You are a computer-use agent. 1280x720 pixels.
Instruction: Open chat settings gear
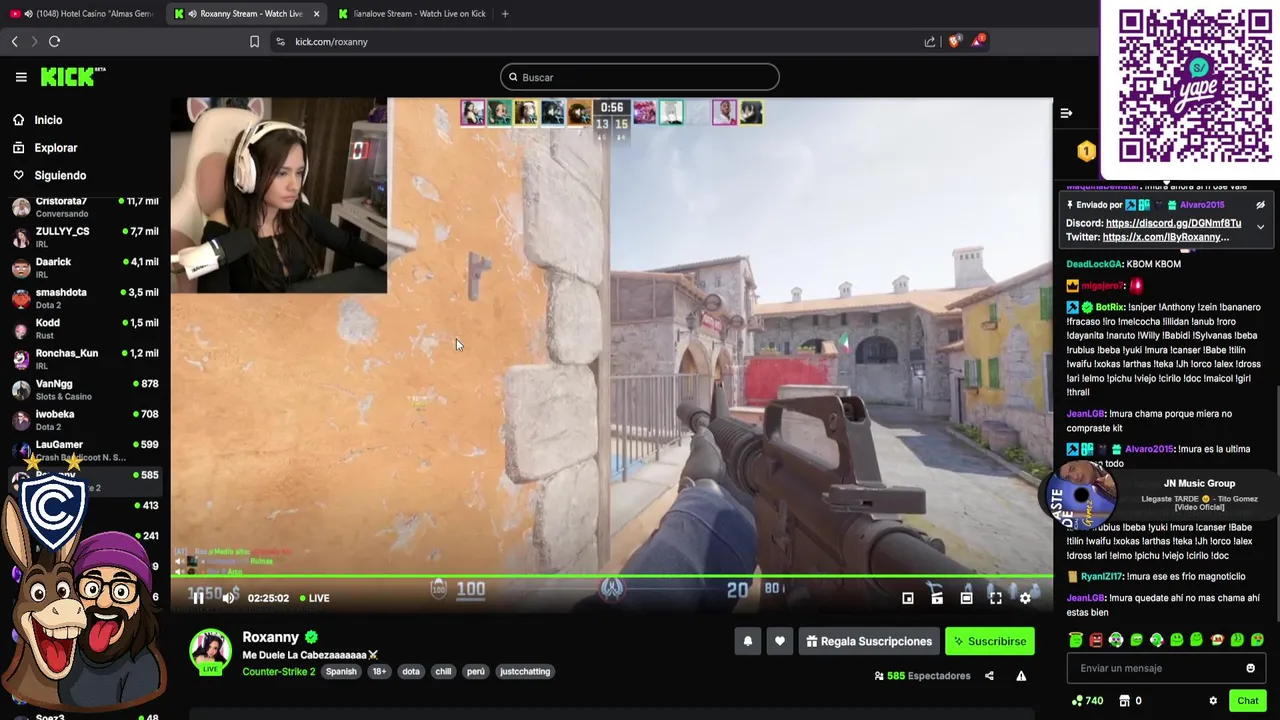coord(1213,701)
